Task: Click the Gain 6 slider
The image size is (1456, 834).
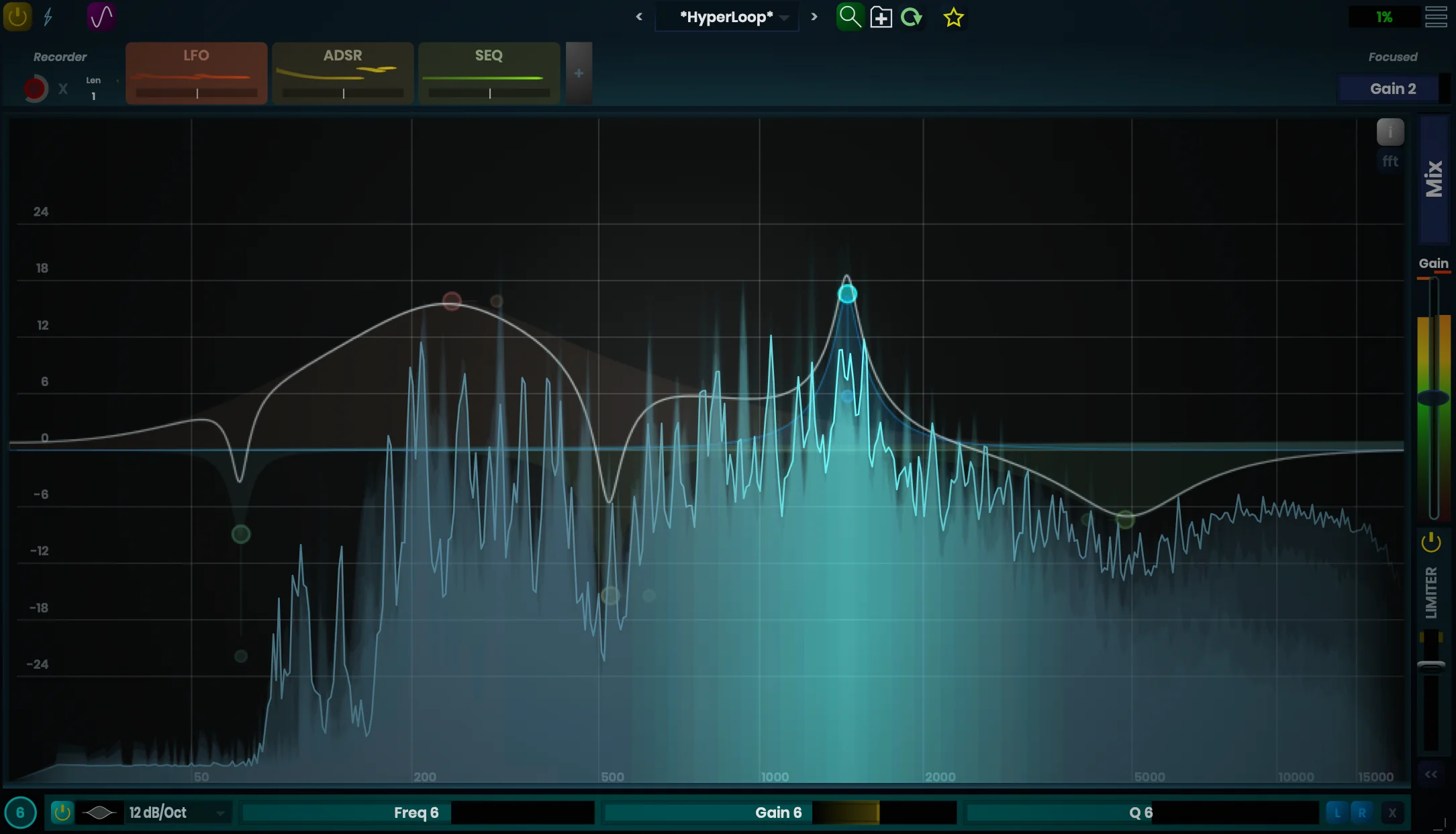Action: 779,813
